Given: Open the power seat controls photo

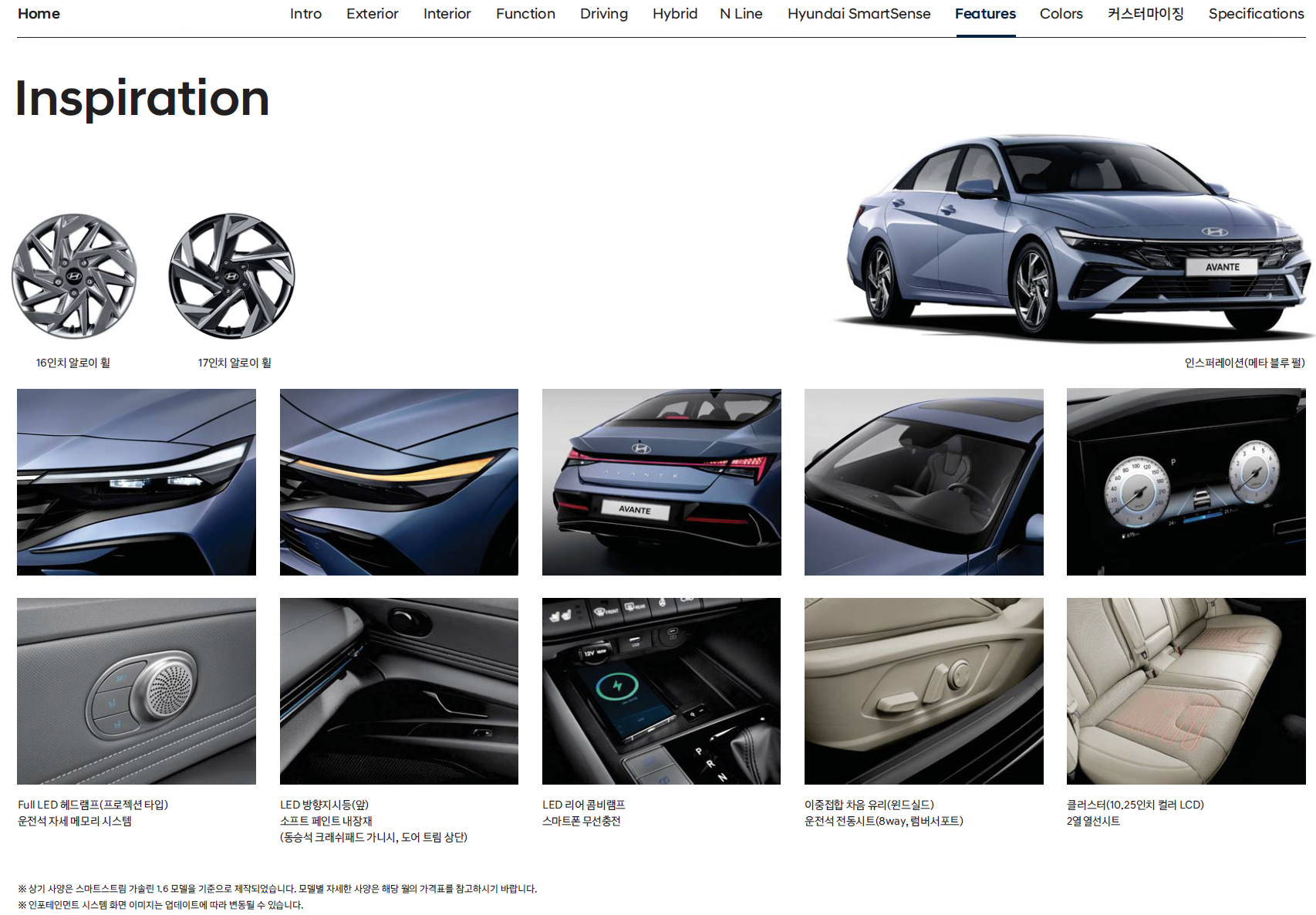Looking at the screenshot, I should pos(924,691).
